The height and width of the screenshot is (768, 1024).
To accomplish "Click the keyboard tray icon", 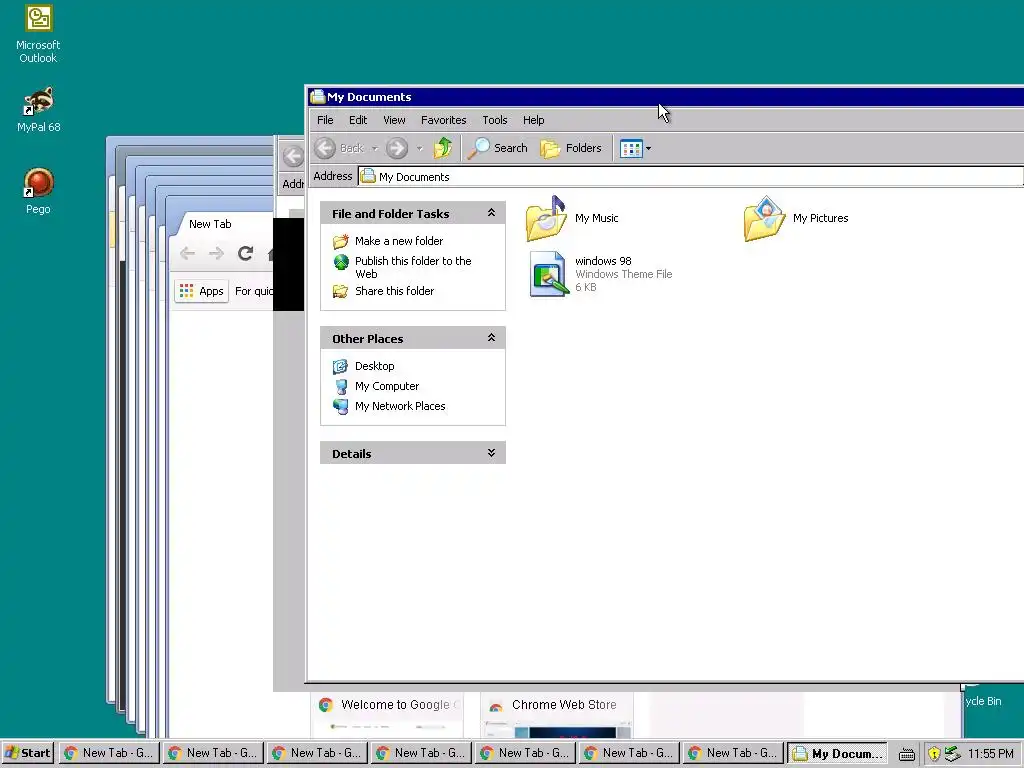I will [x=906, y=754].
